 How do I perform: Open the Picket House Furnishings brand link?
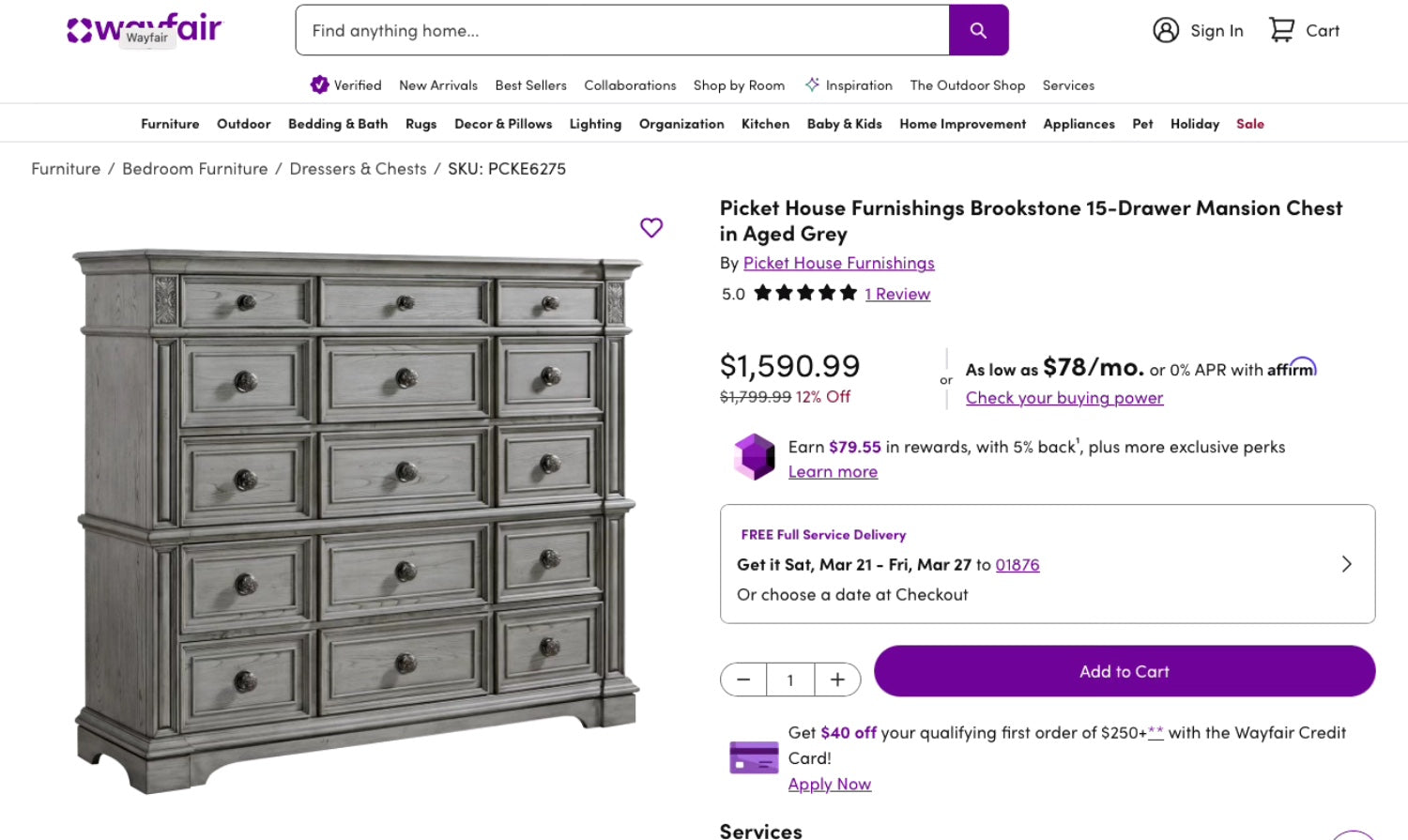[838, 263]
